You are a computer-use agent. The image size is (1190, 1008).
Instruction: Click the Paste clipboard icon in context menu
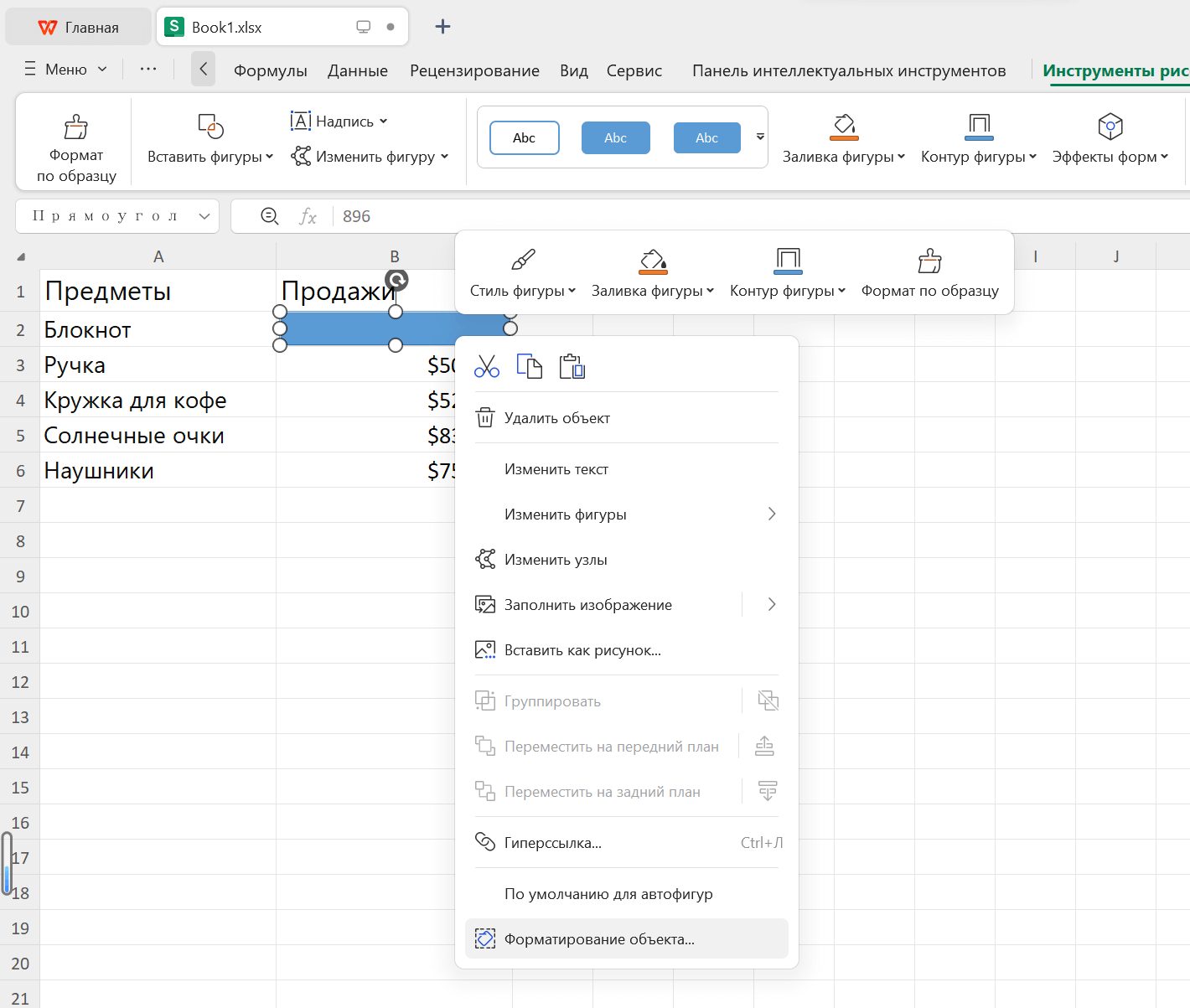[x=572, y=367]
